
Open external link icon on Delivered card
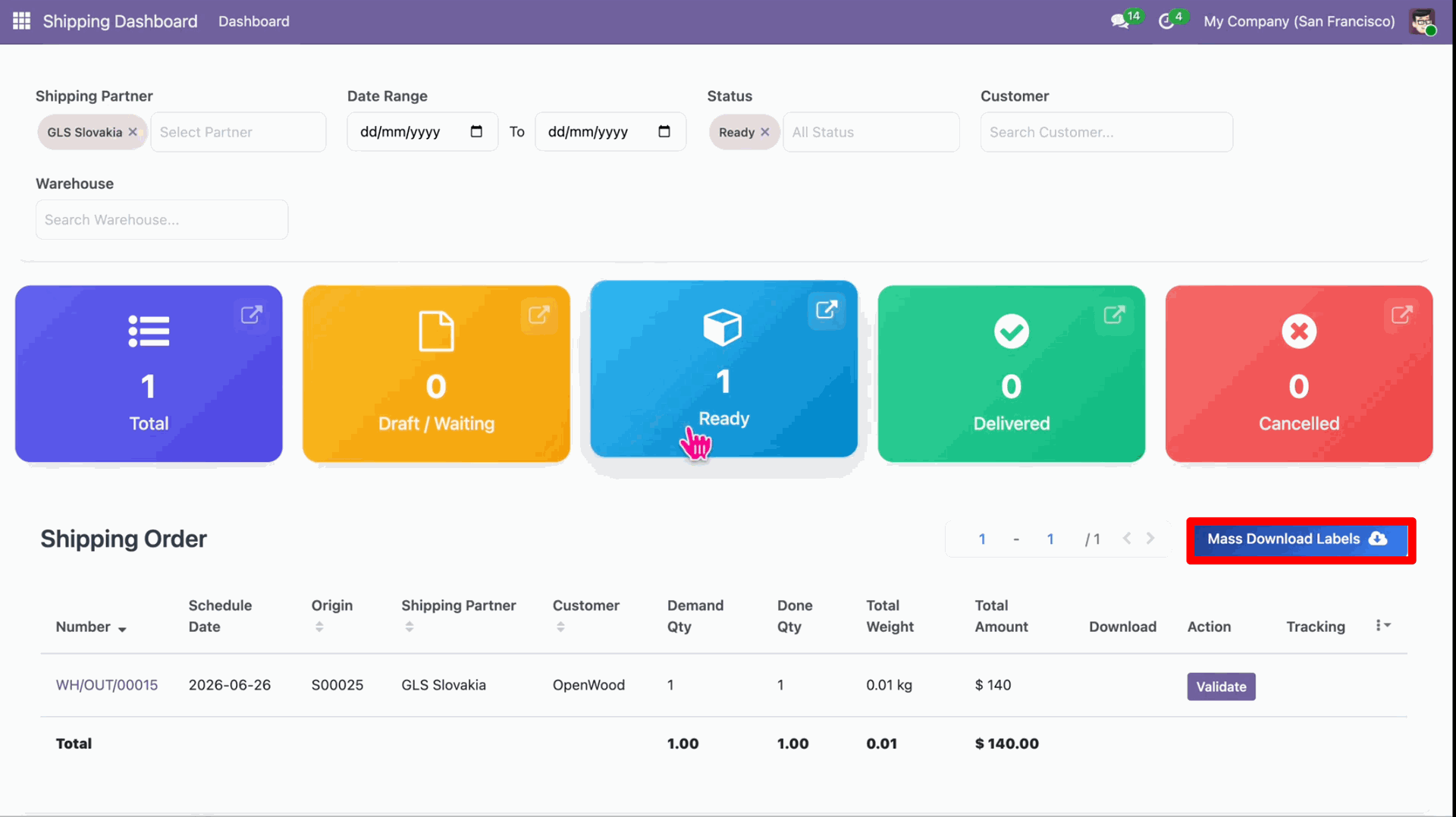click(x=1114, y=315)
